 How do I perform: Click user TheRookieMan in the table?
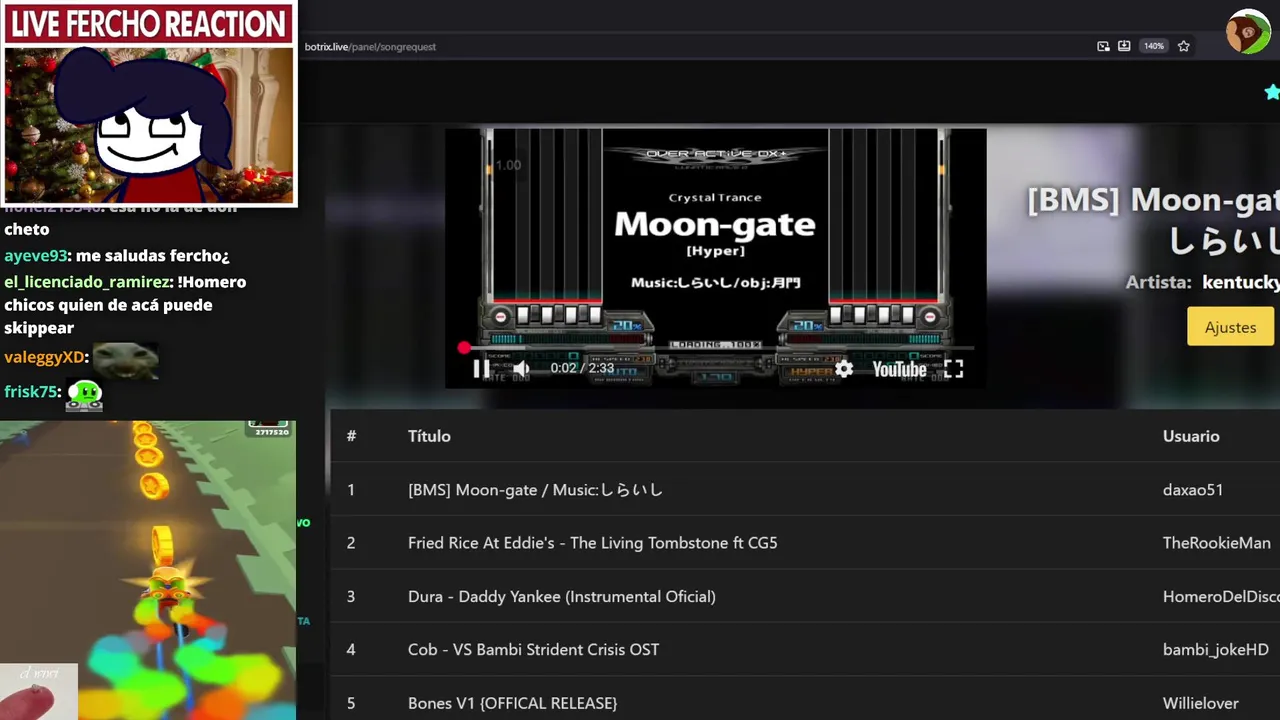1217,543
